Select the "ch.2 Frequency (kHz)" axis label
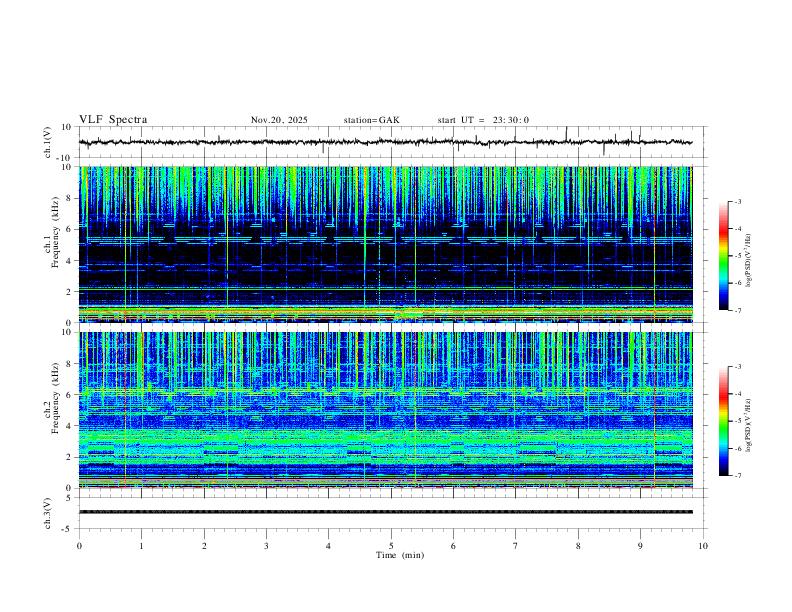The image size is (792, 612). click(x=53, y=398)
